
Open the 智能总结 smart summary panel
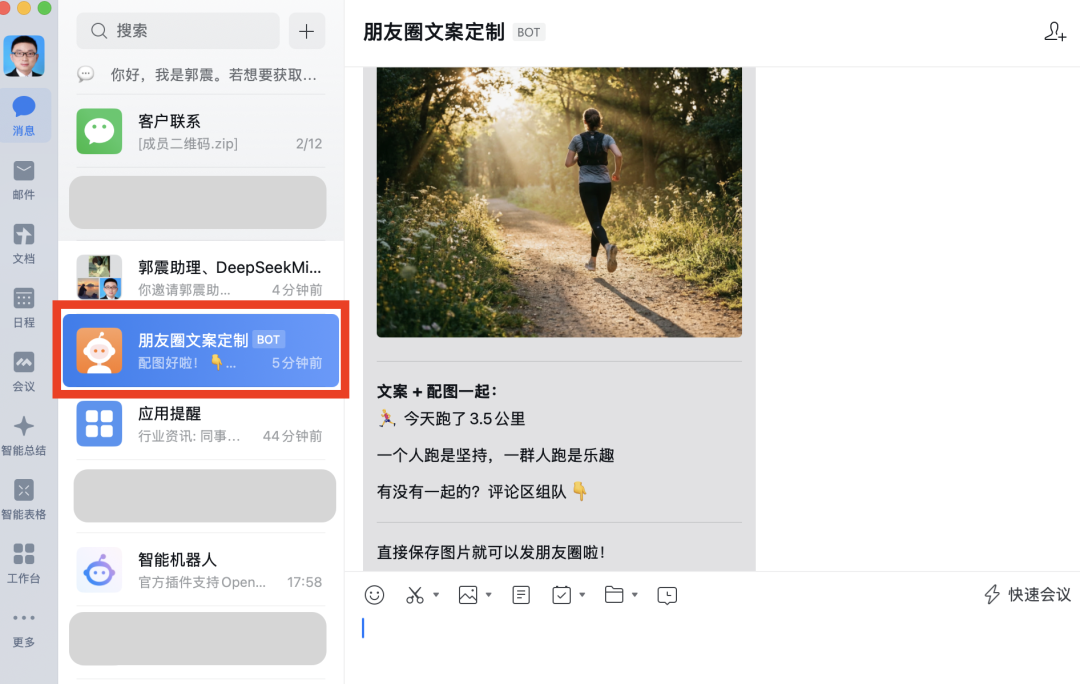(25, 432)
